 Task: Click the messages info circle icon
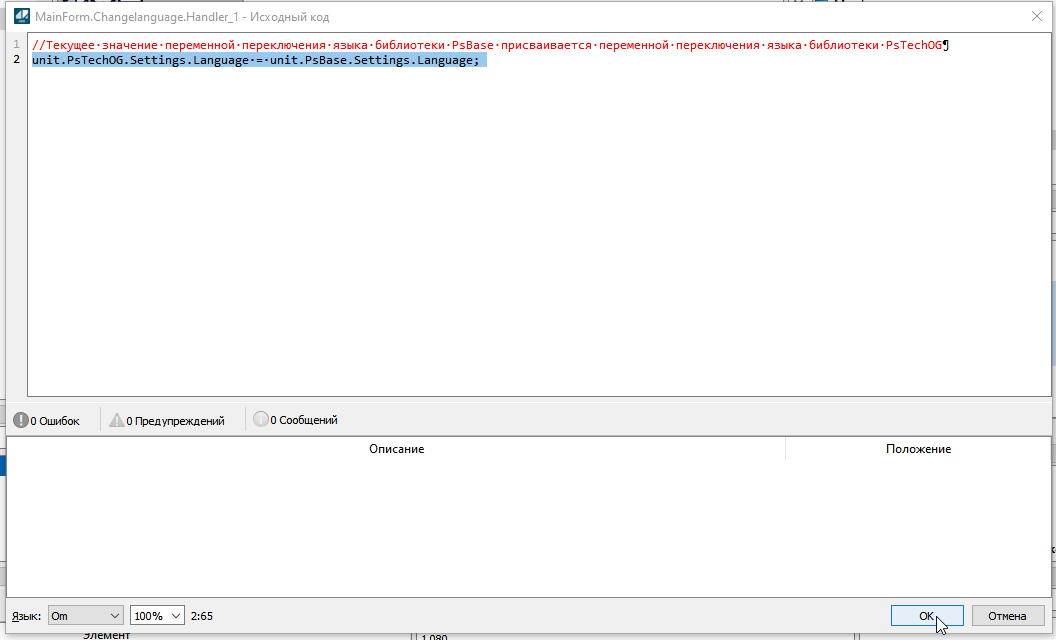click(261, 420)
